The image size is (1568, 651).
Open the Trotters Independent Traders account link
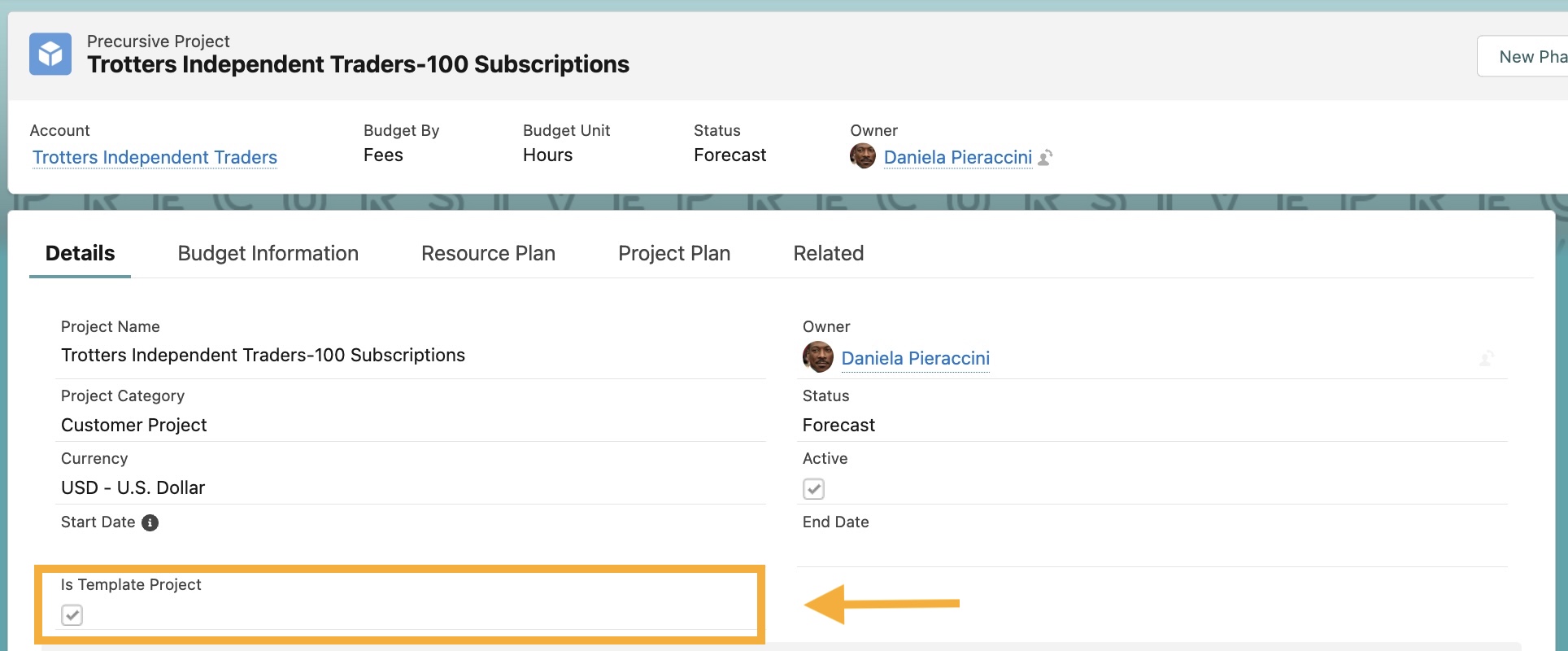(155, 157)
